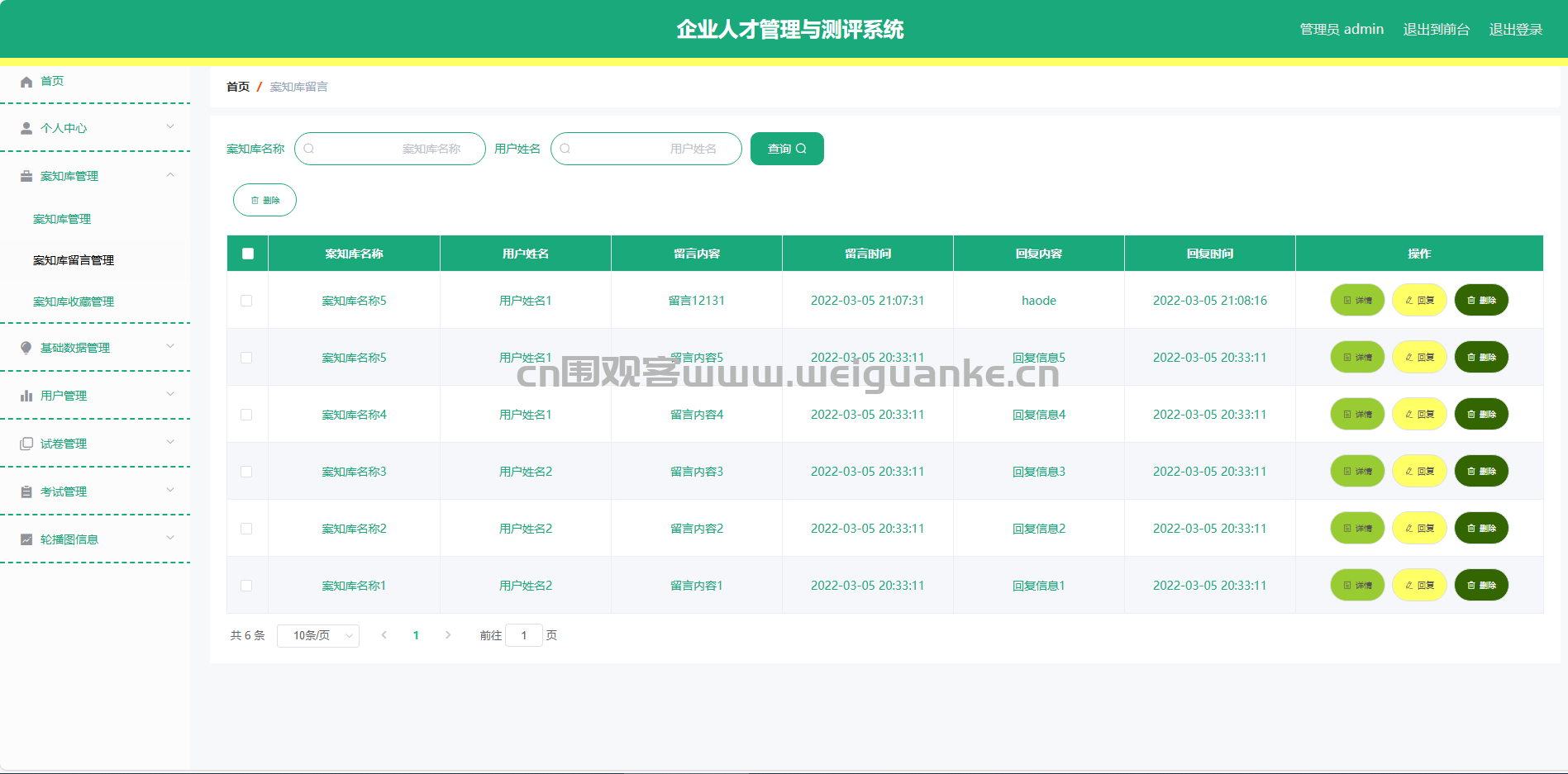
Task: Check the box for 留言内容4 row
Action: (x=246, y=415)
